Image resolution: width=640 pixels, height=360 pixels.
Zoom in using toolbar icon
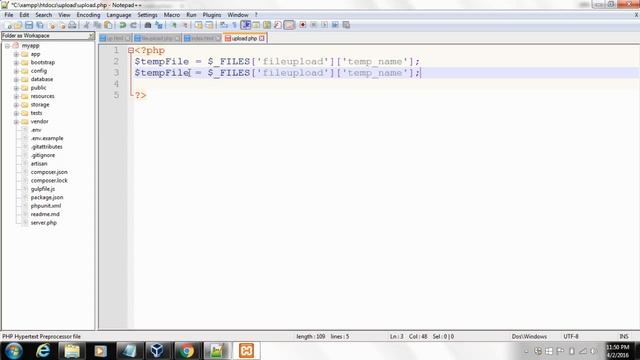coord(174,25)
